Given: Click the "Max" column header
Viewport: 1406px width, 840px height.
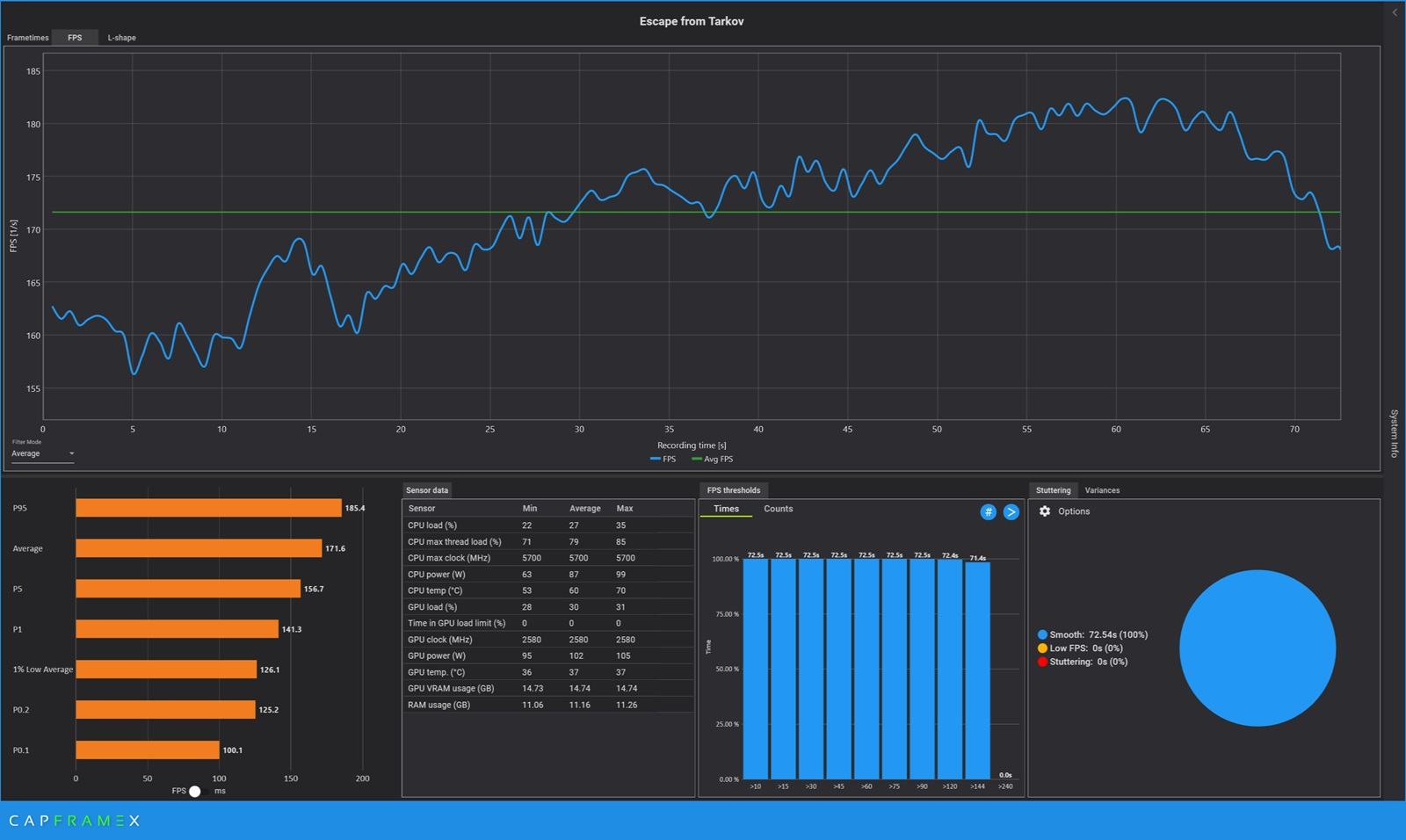Looking at the screenshot, I should click(x=625, y=508).
